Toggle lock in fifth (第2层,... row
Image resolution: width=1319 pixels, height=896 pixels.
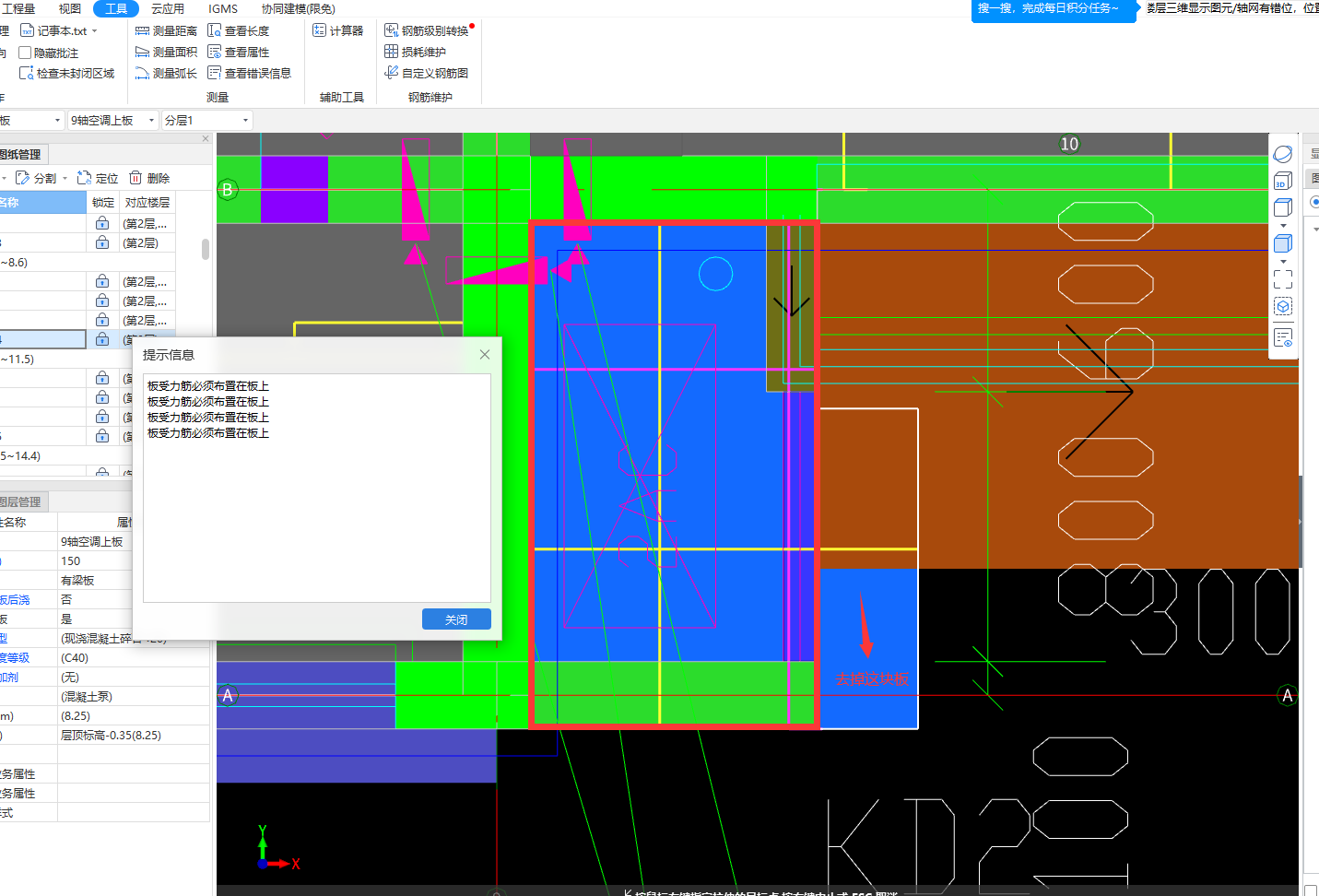pos(102,320)
